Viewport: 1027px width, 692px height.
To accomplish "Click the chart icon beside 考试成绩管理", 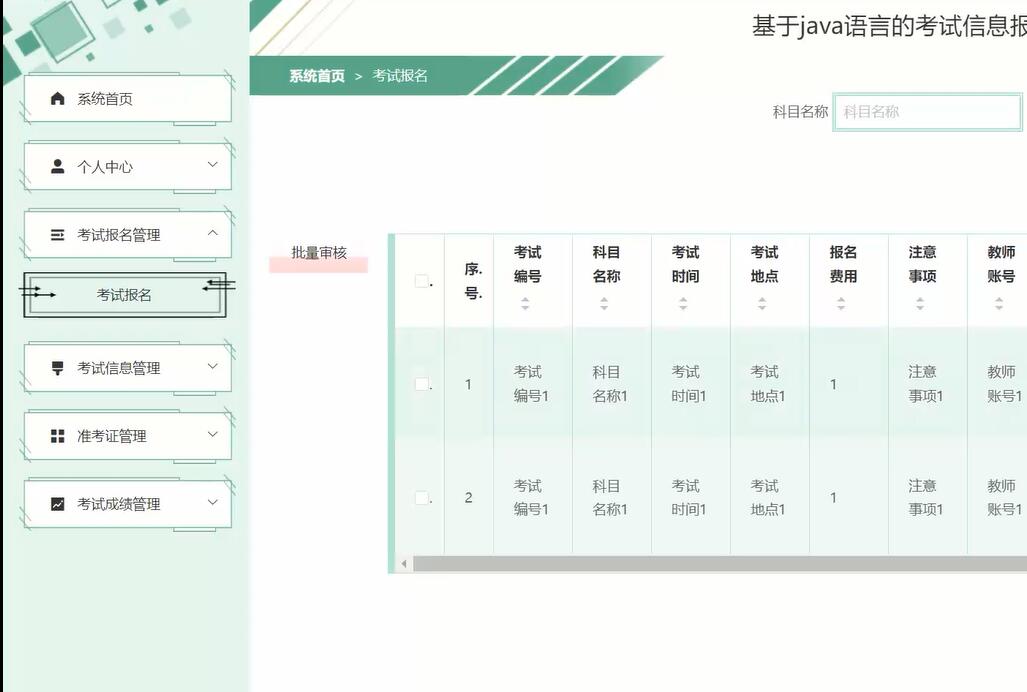I will pyautogui.click(x=58, y=504).
